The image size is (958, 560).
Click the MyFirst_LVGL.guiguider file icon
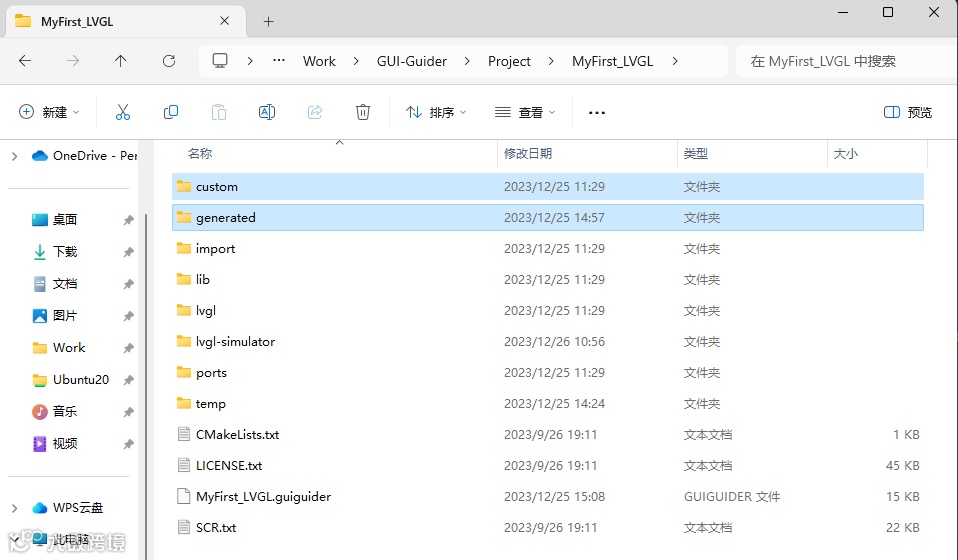(x=183, y=496)
